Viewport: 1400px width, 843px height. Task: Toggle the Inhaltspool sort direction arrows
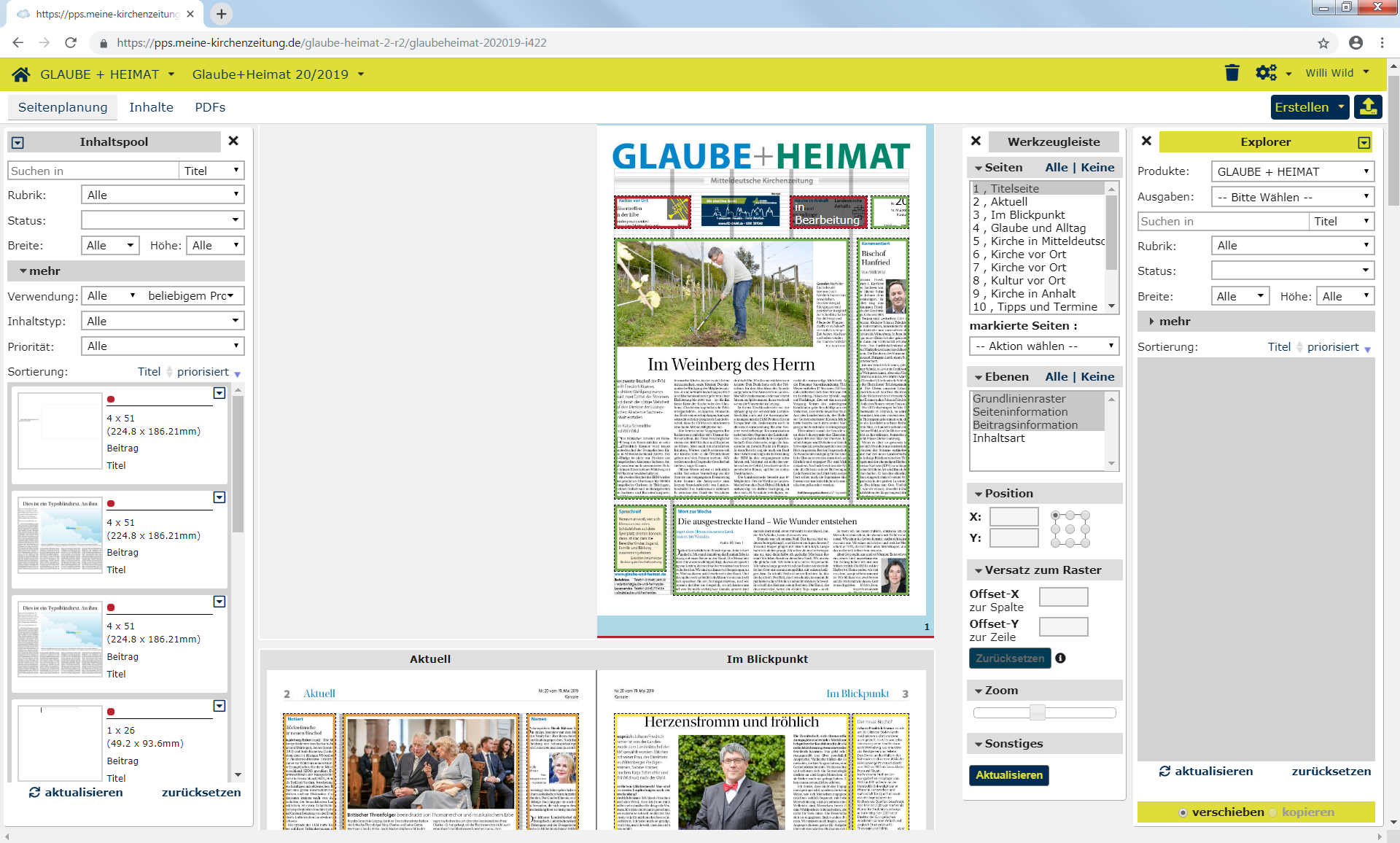click(170, 371)
